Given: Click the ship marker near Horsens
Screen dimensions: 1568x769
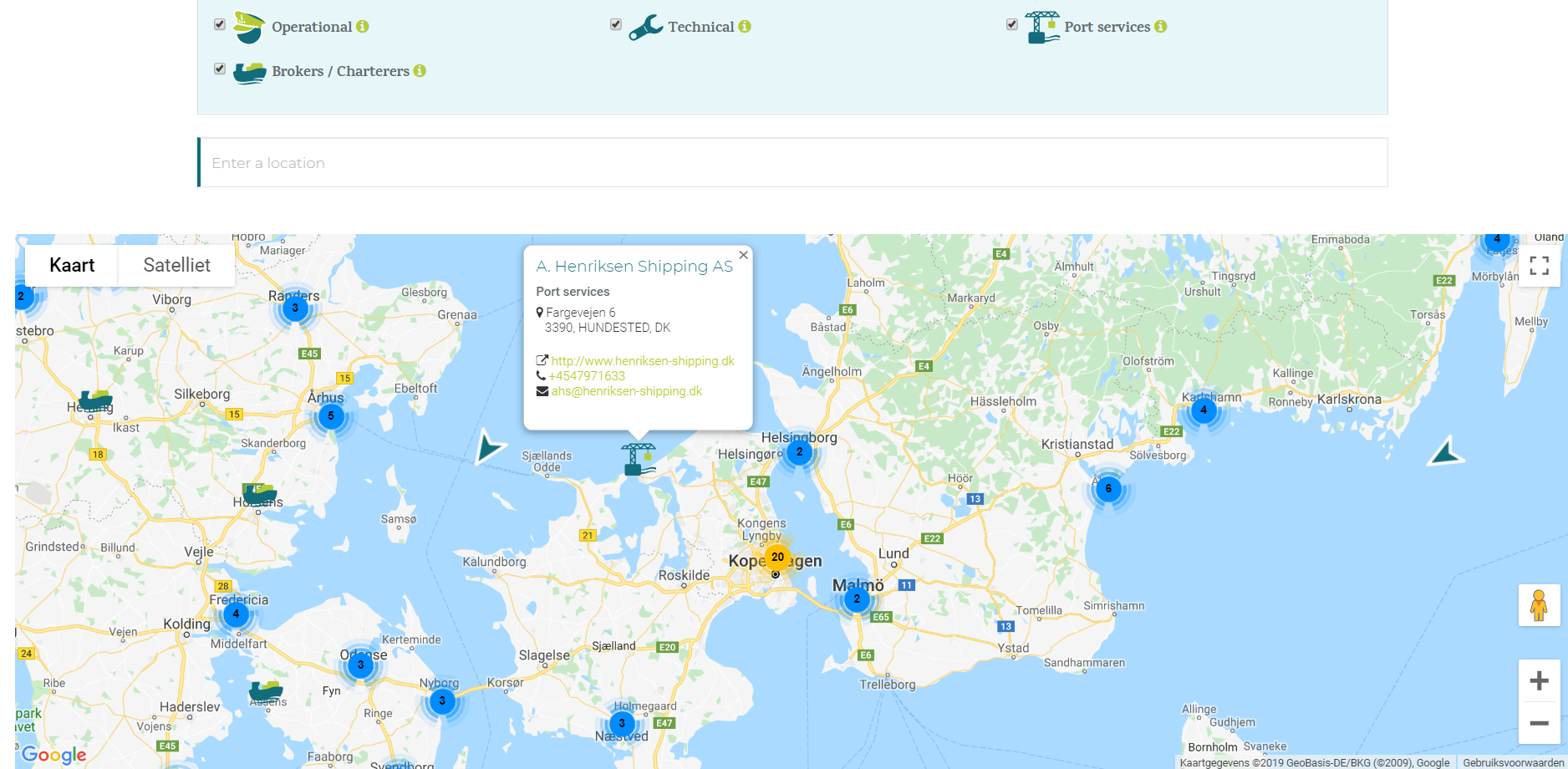Looking at the screenshot, I should coord(259,494).
